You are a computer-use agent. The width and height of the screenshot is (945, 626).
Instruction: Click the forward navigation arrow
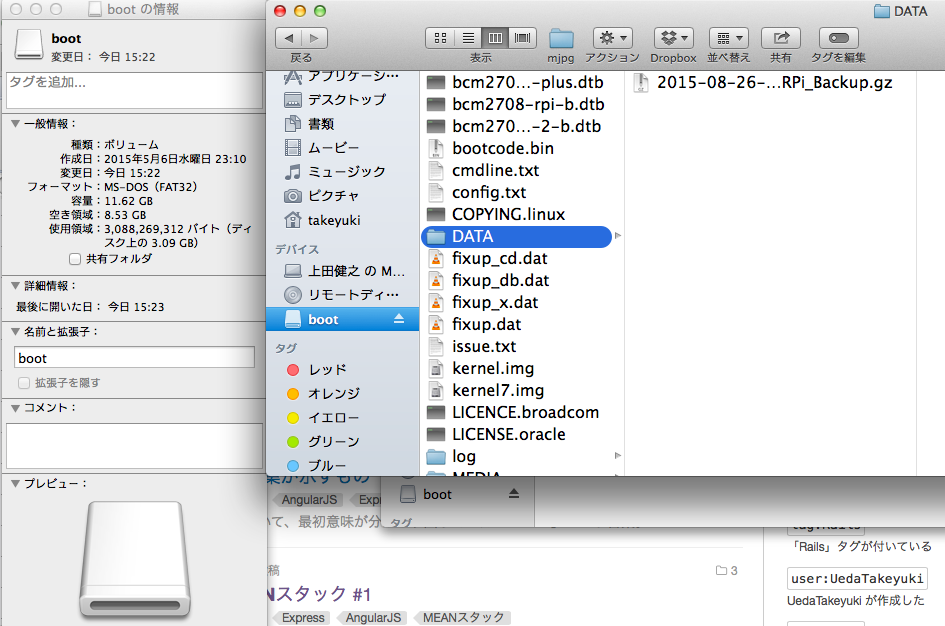coord(314,38)
